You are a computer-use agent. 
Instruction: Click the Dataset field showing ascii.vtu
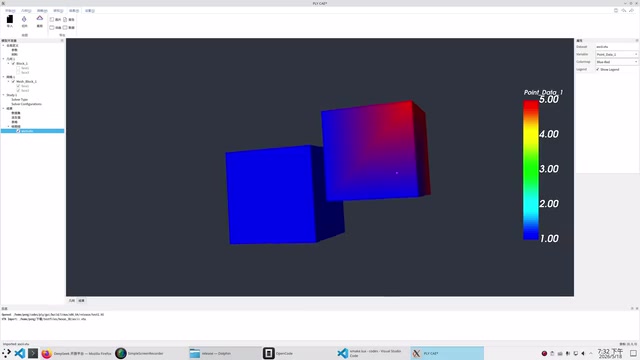[x=616, y=47]
